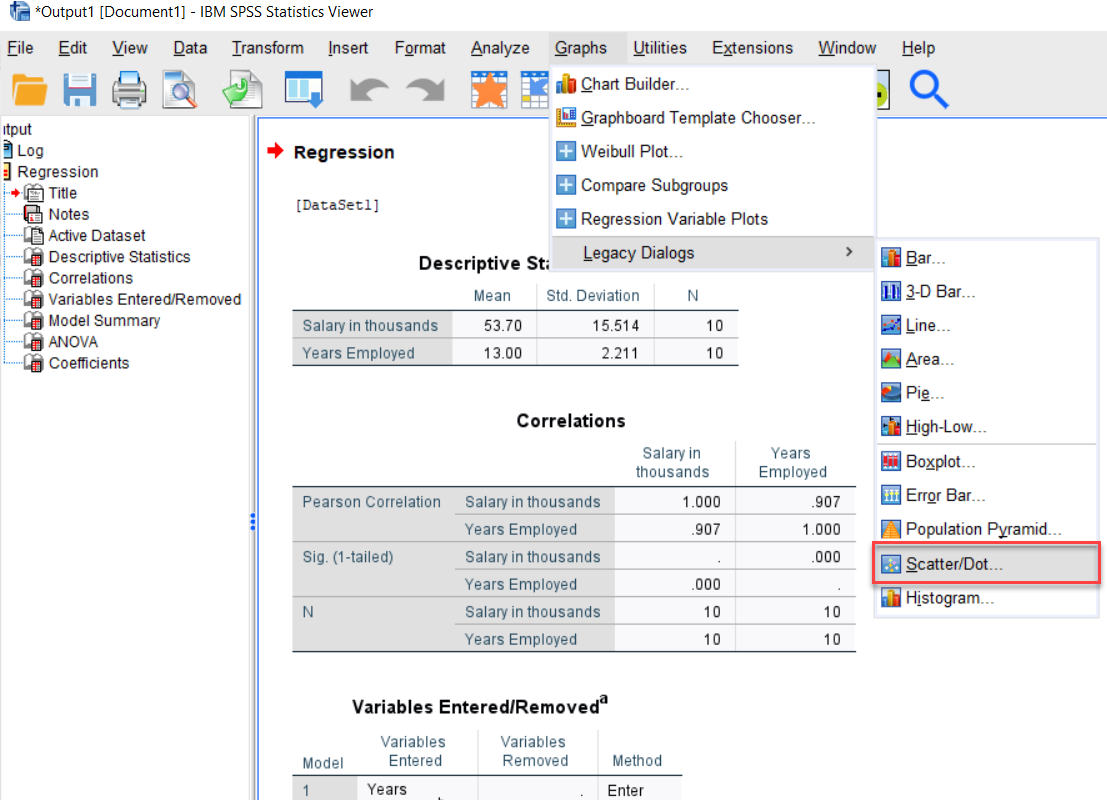
Task: Select Coefficients outline item
Action: coord(88,363)
